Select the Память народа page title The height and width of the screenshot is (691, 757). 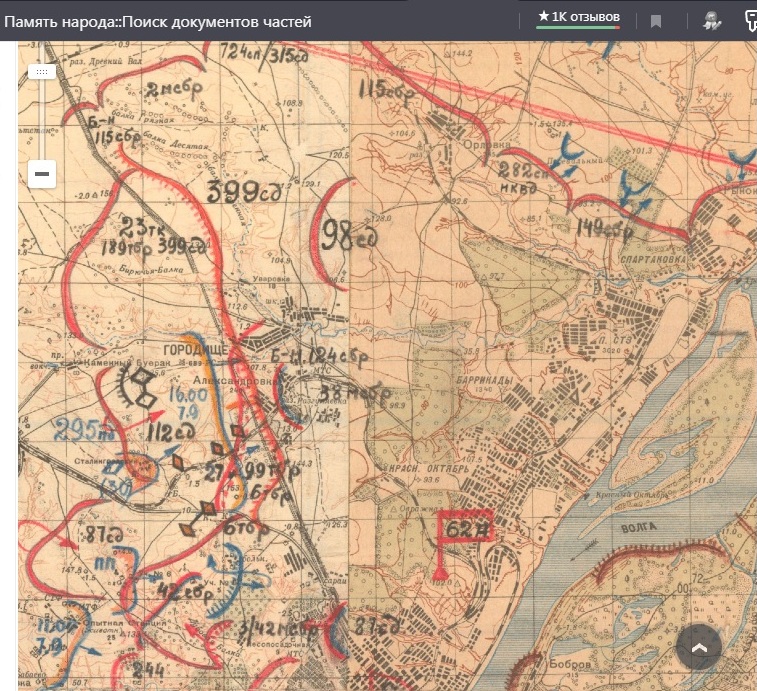[158, 21]
